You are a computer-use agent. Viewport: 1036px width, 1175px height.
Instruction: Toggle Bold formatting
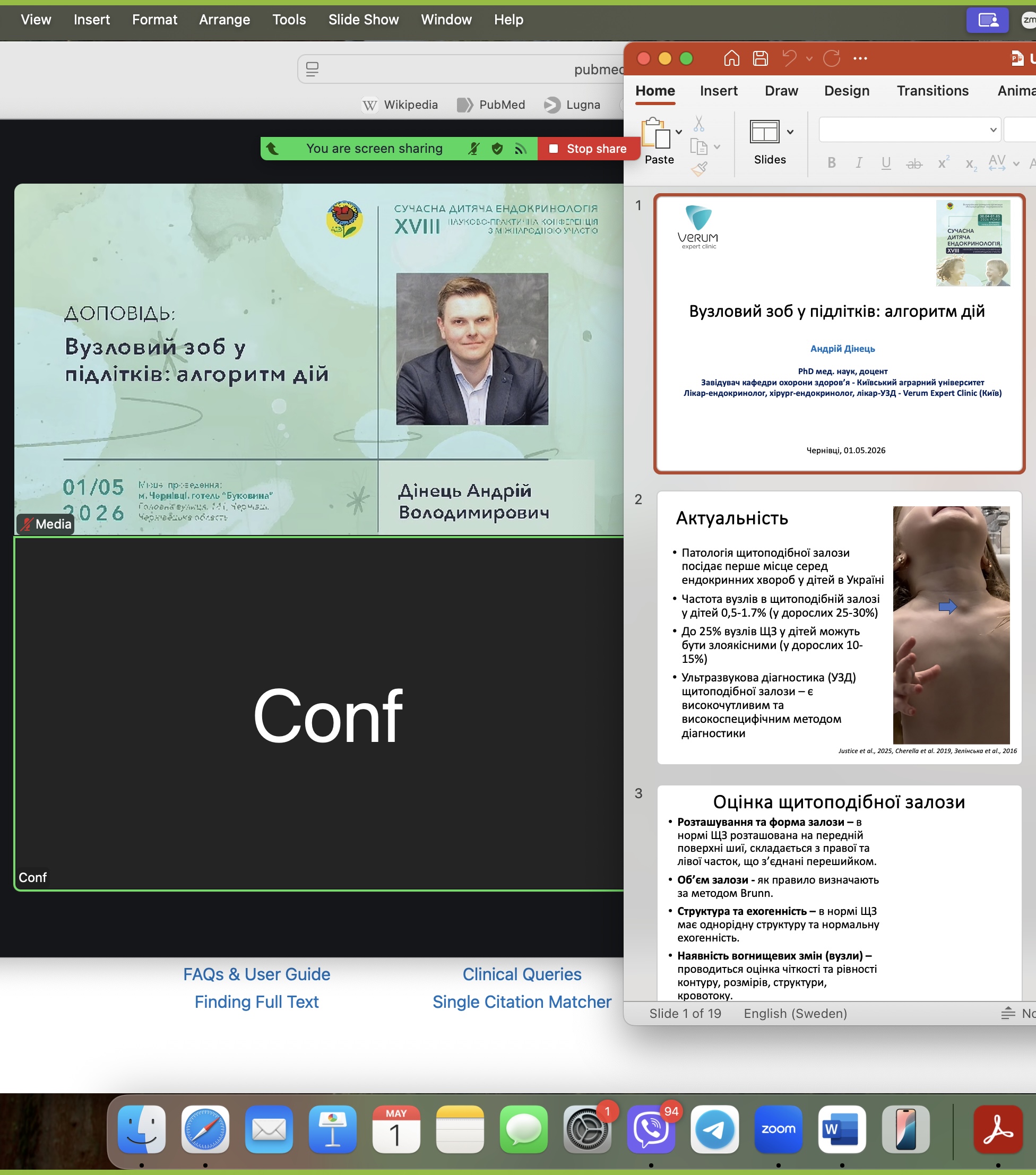tap(831, 163)
